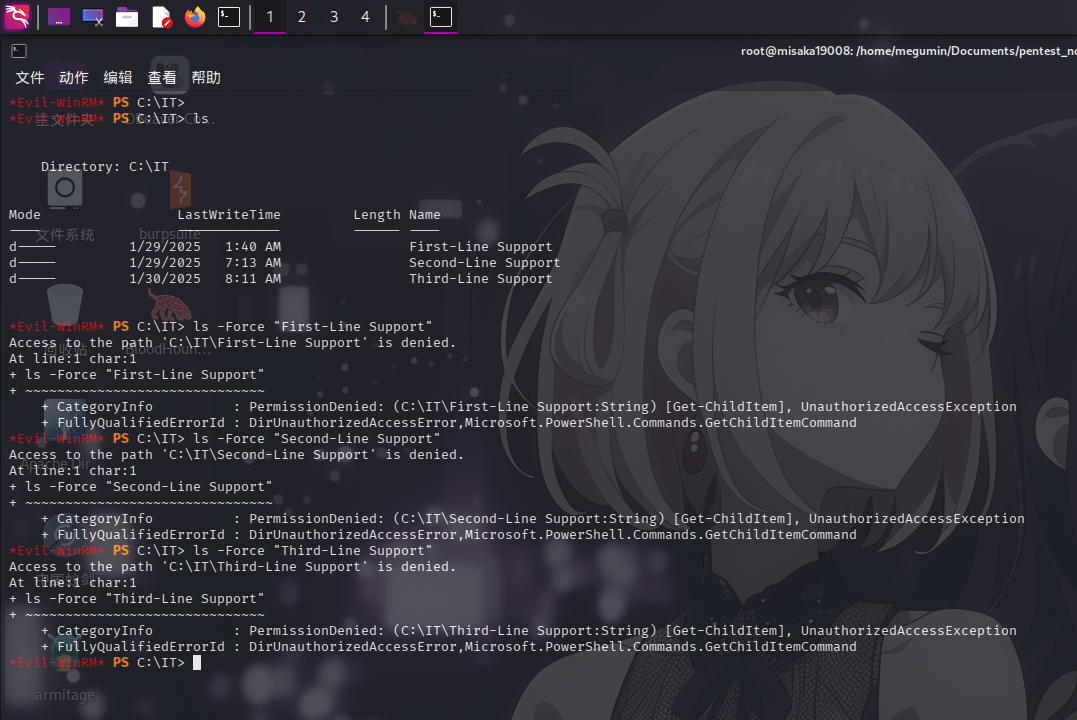Click the '7:13 AM' timestamp
This screenshot has height=720, width=1077.
click(253, 262)
